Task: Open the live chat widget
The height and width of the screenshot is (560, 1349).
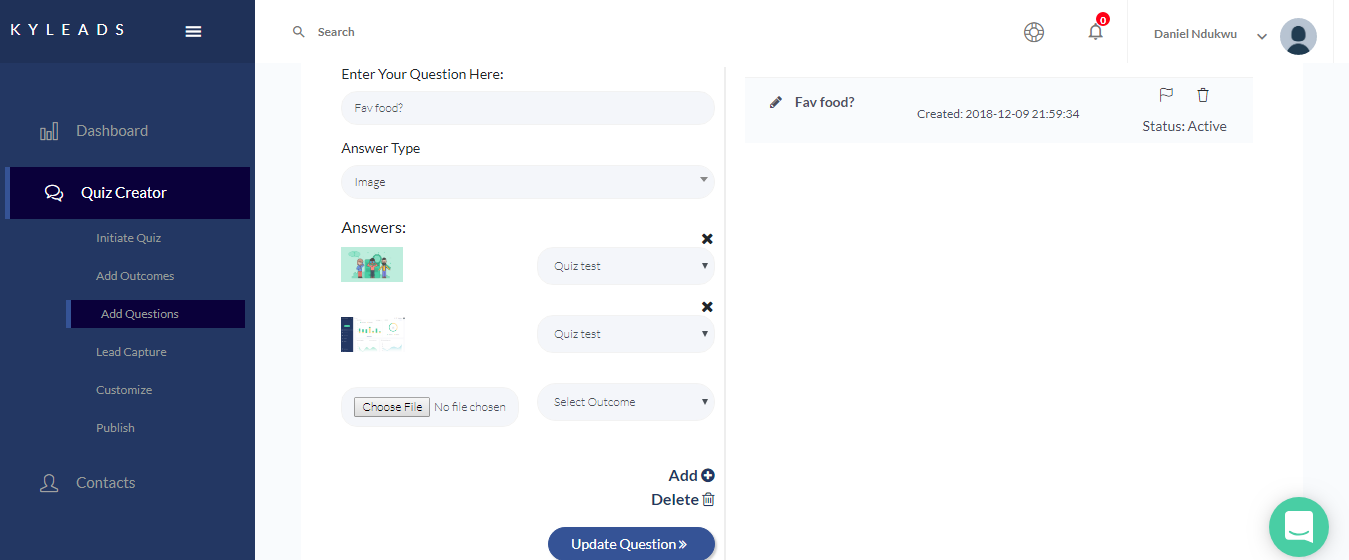Action: coord(1298,526)
